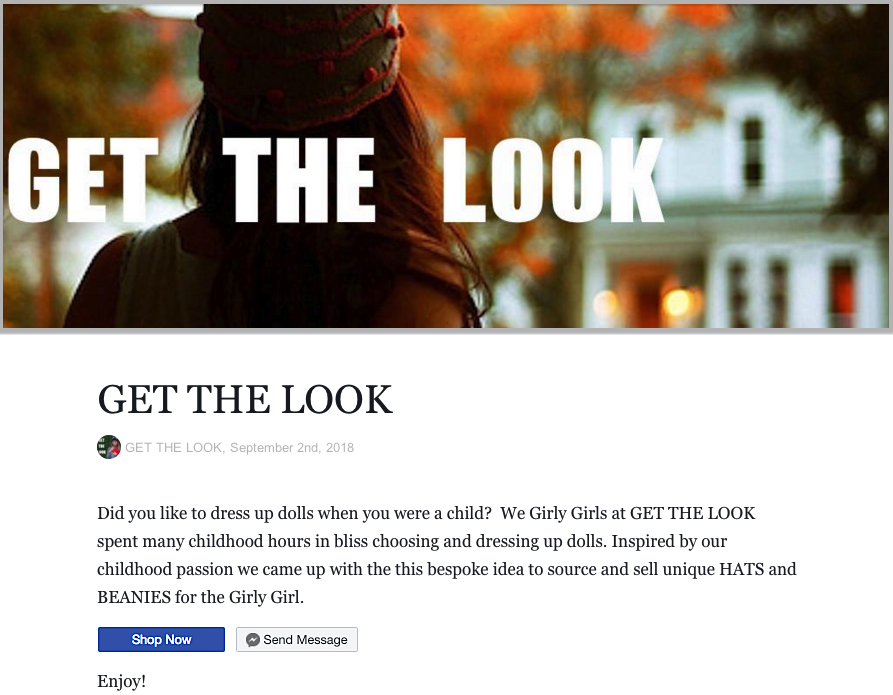Click the word GET in the banner
Viewport: 893px width, 695px height.
pyautogui.click(x=83, y=180)
